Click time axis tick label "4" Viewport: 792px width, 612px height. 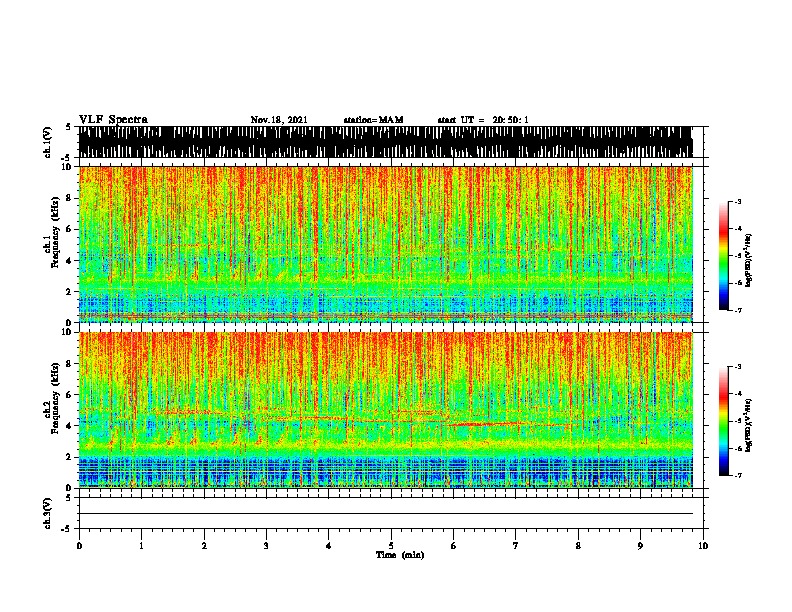(x=329, y=546)
